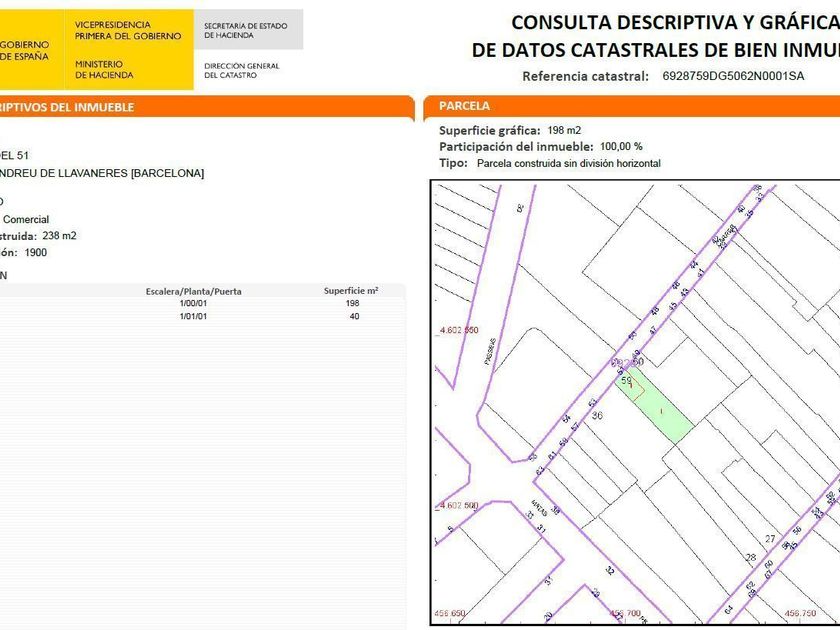The height and width of the screenshot is (630, 840).
Task: Click the 'Escalera/Planta/Puerta' column header
Action: (x=193, y=292)
